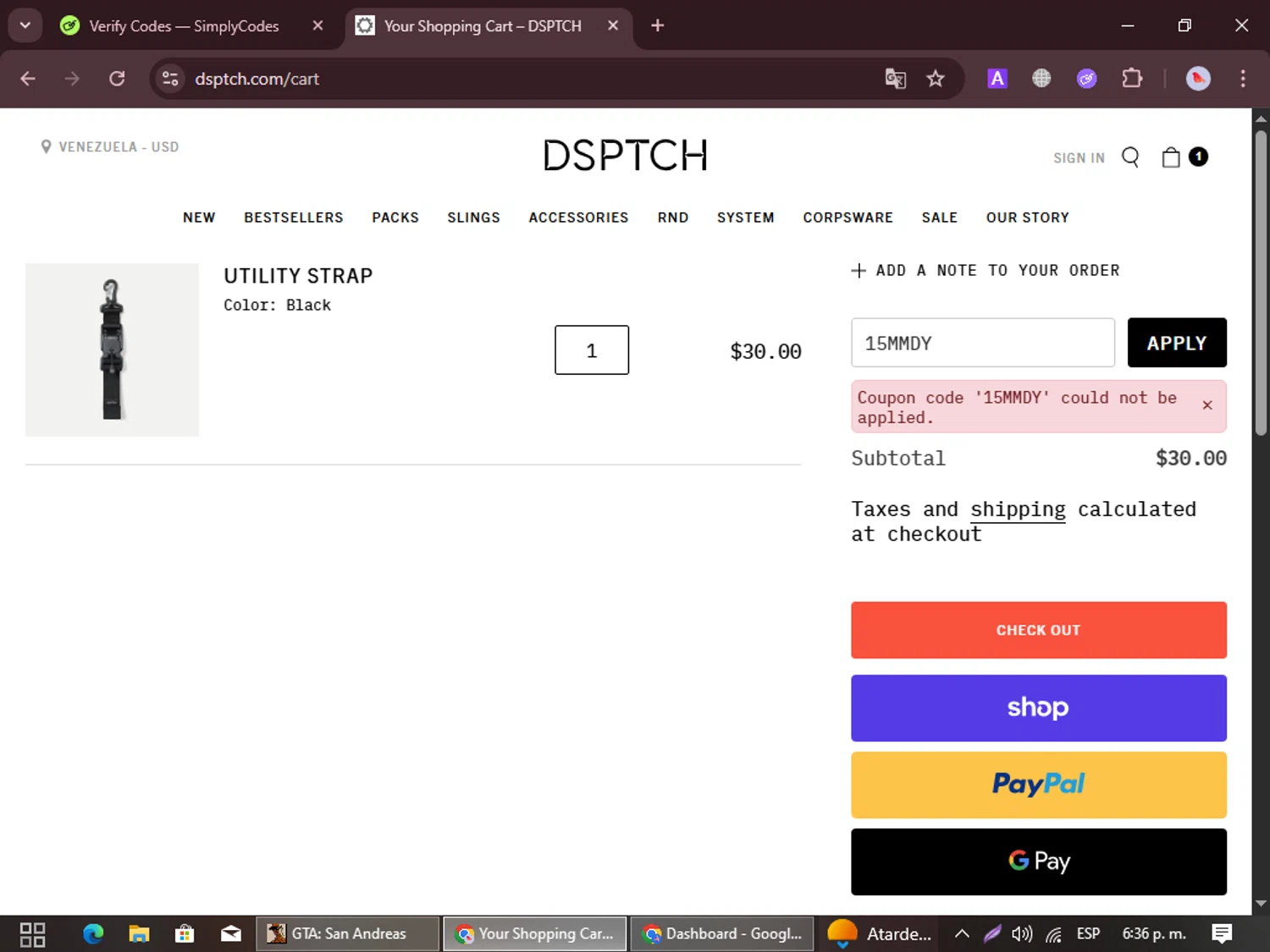
Task: Open the notification center icon
Action: point(1222,933)
